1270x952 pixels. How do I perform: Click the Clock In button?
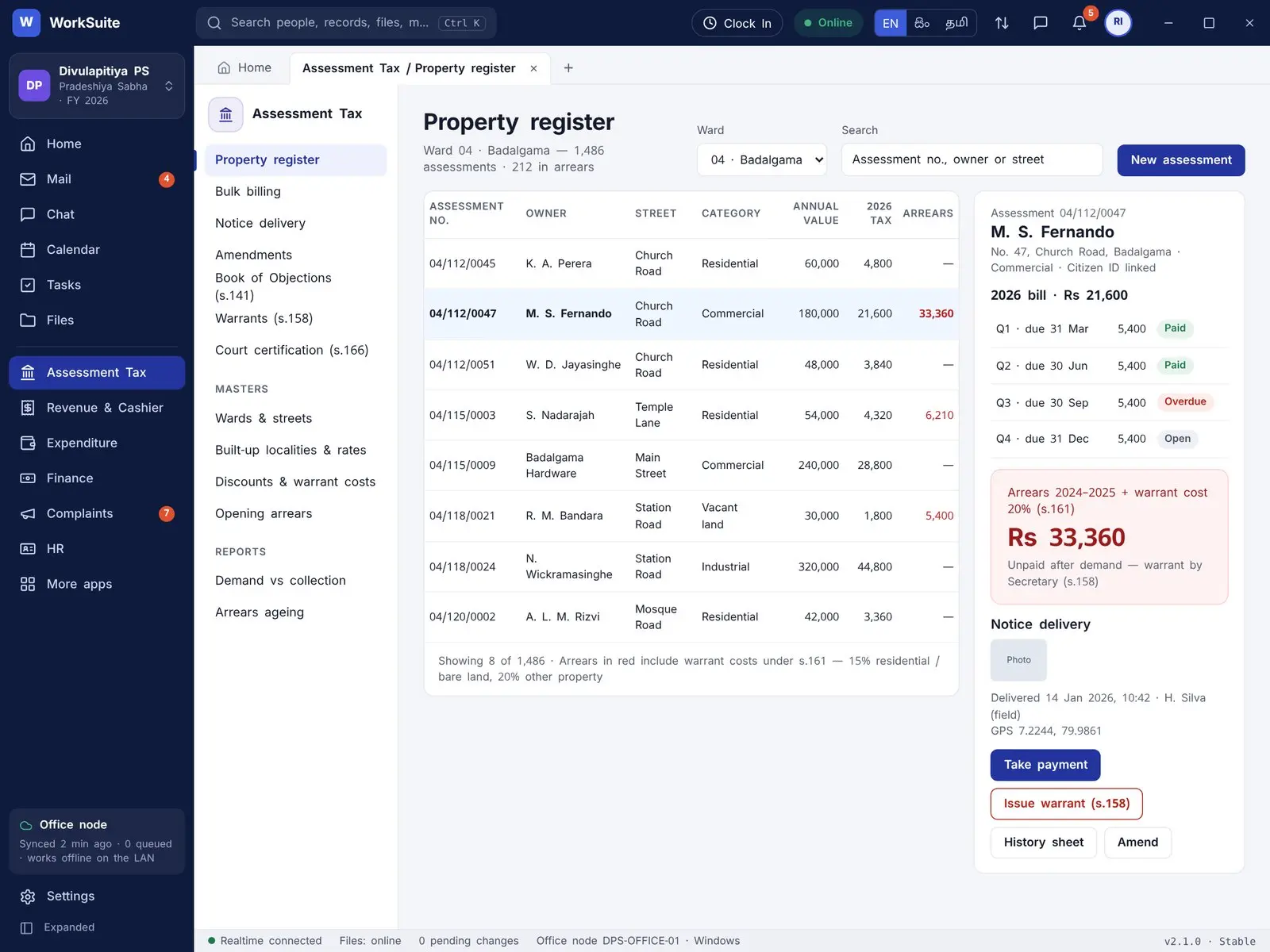click(737, 23)
